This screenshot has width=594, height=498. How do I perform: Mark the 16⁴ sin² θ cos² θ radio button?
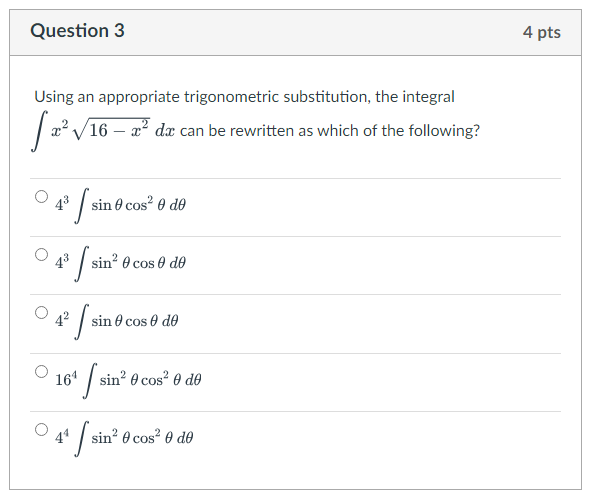tap(42, 372)
